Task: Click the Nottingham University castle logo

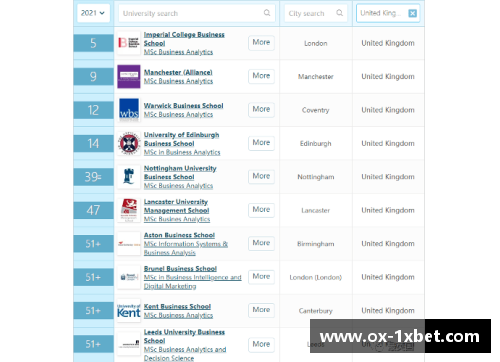Action: point(129,177)
